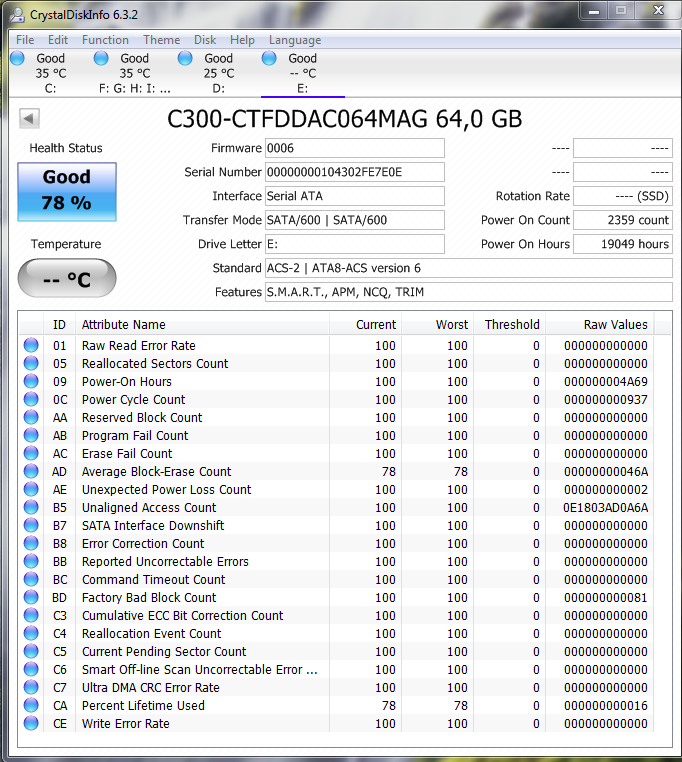The image size is (682, 762).
Task: Click status icon for Unexpected Power Loss Count
Action: (x=31, y=489)
